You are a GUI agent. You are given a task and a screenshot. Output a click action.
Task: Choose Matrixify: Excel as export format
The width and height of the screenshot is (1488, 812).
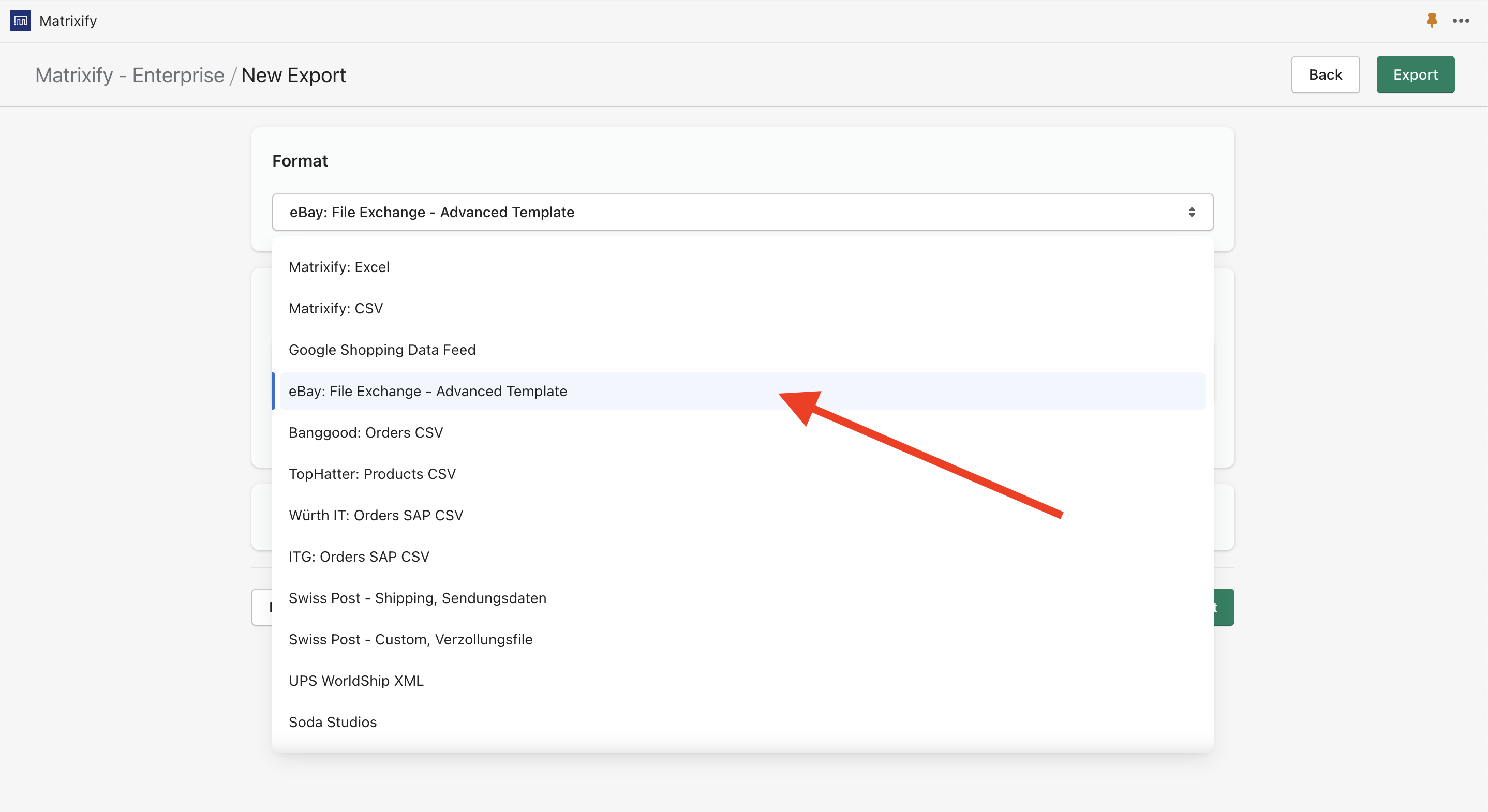click(339, 267)
